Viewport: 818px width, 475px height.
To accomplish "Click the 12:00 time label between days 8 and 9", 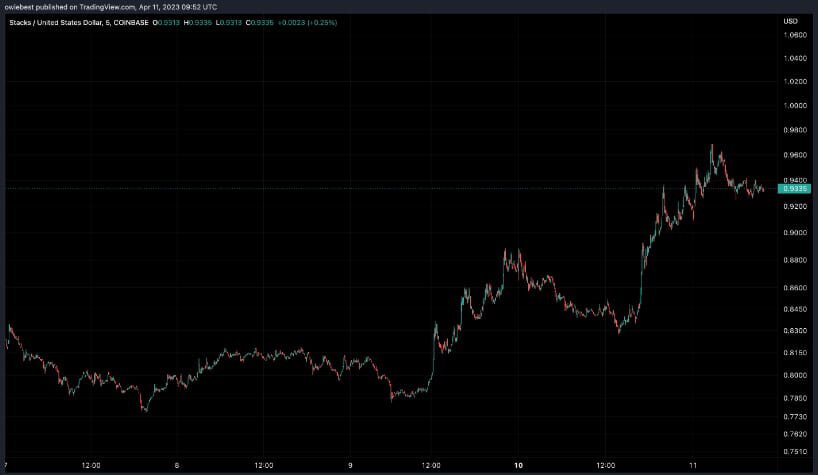I will coord(263,466).
